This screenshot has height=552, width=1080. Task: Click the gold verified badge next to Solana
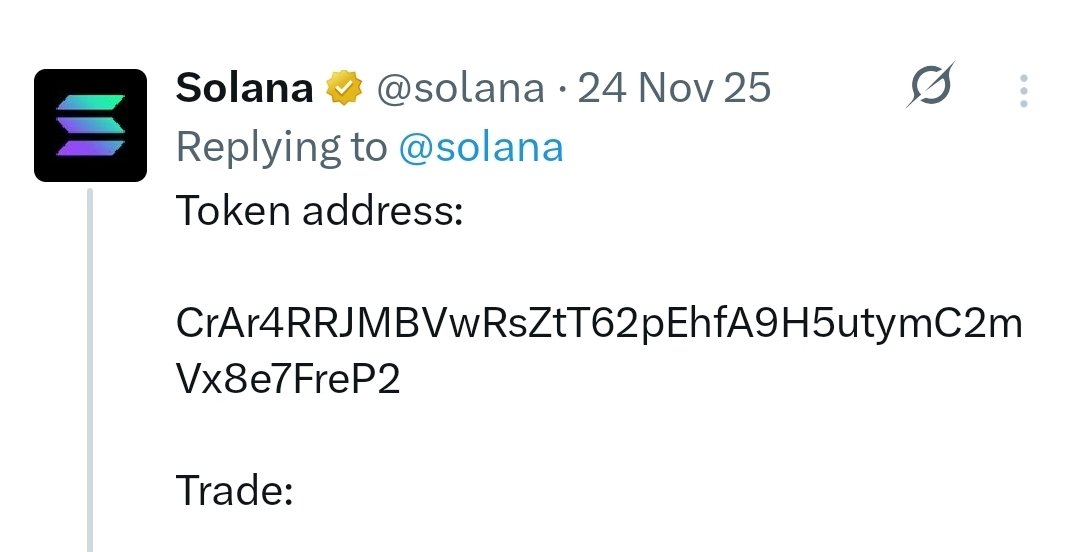pyautogui.click(x=344, y=90)
